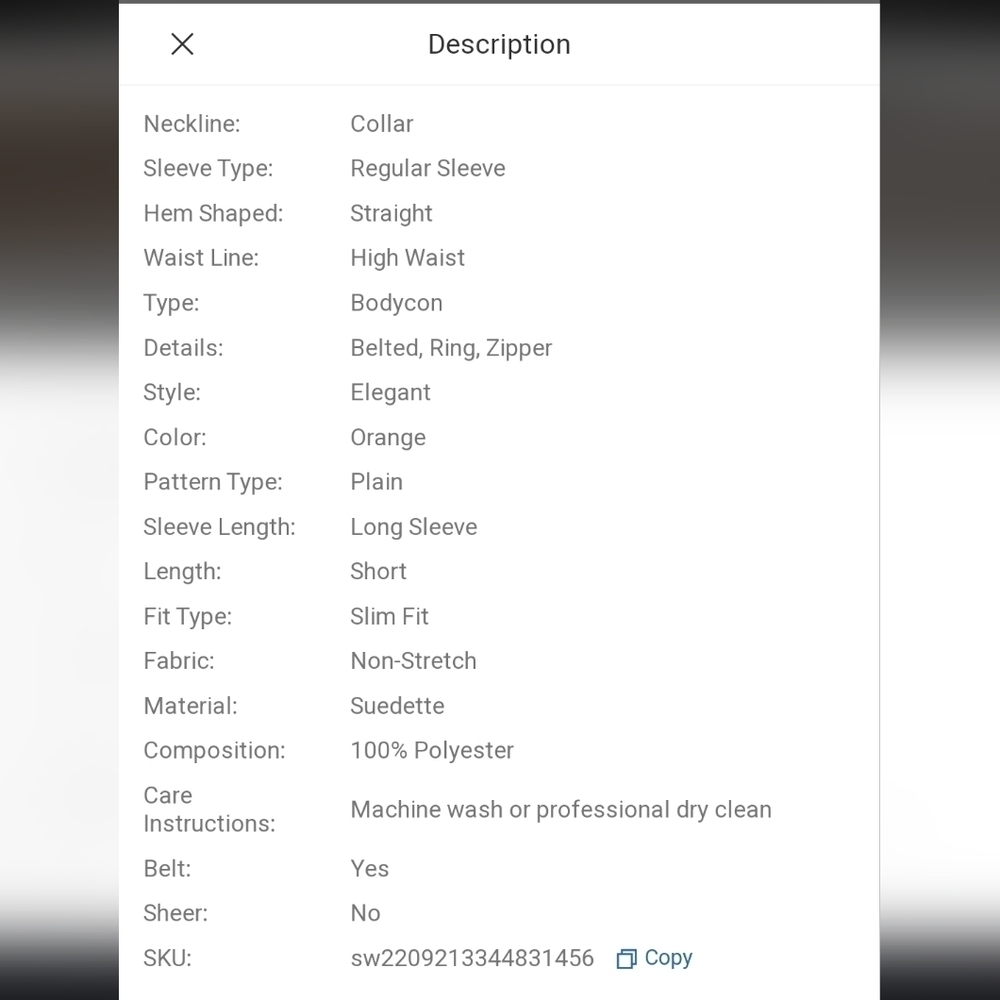This screenshot has height=1000, width=1000.
Task: Select the 100% Polyester composition text
Action: click(432, 751)
